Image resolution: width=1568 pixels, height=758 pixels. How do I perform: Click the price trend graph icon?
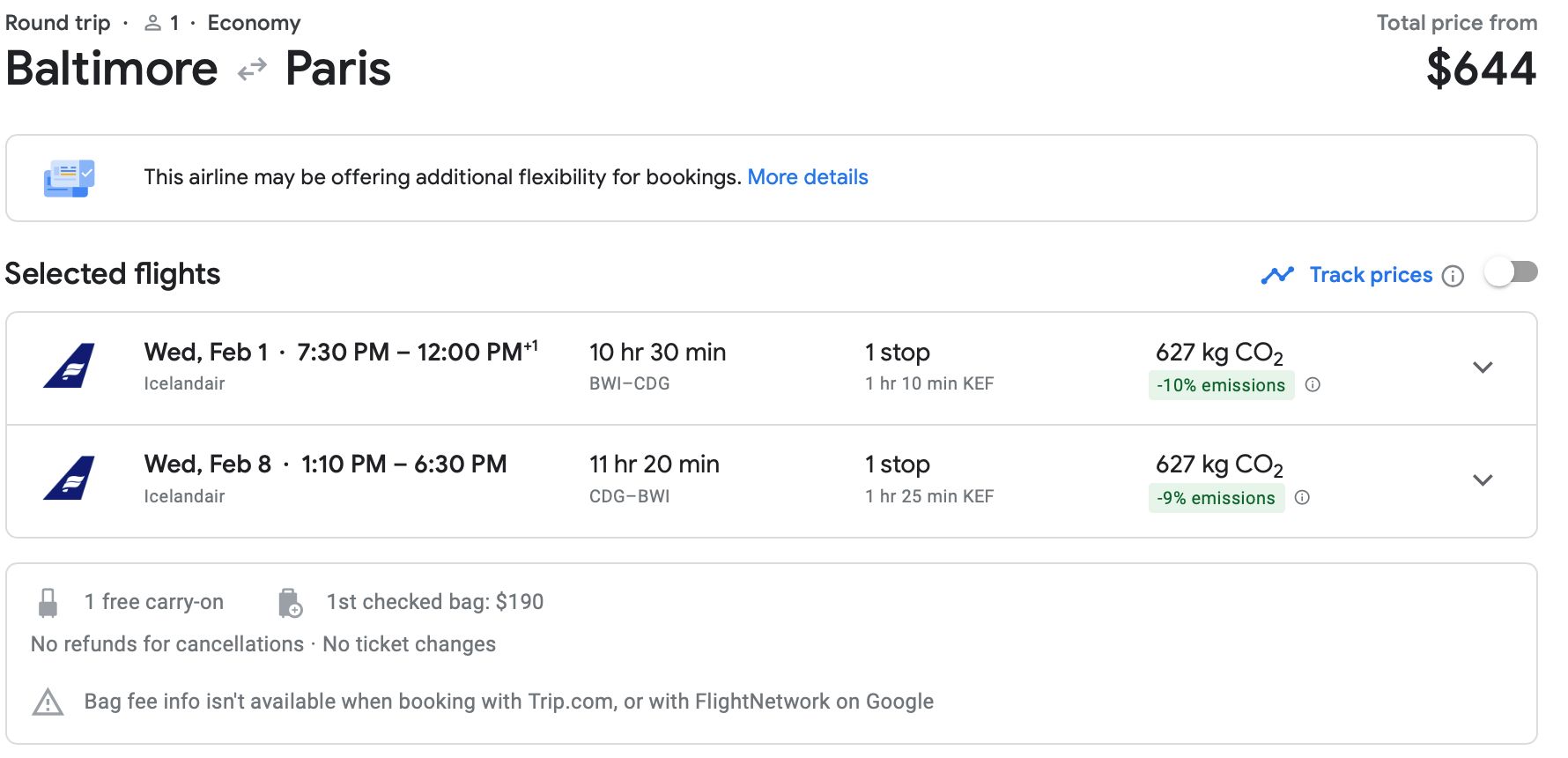tap(1277, 275)
